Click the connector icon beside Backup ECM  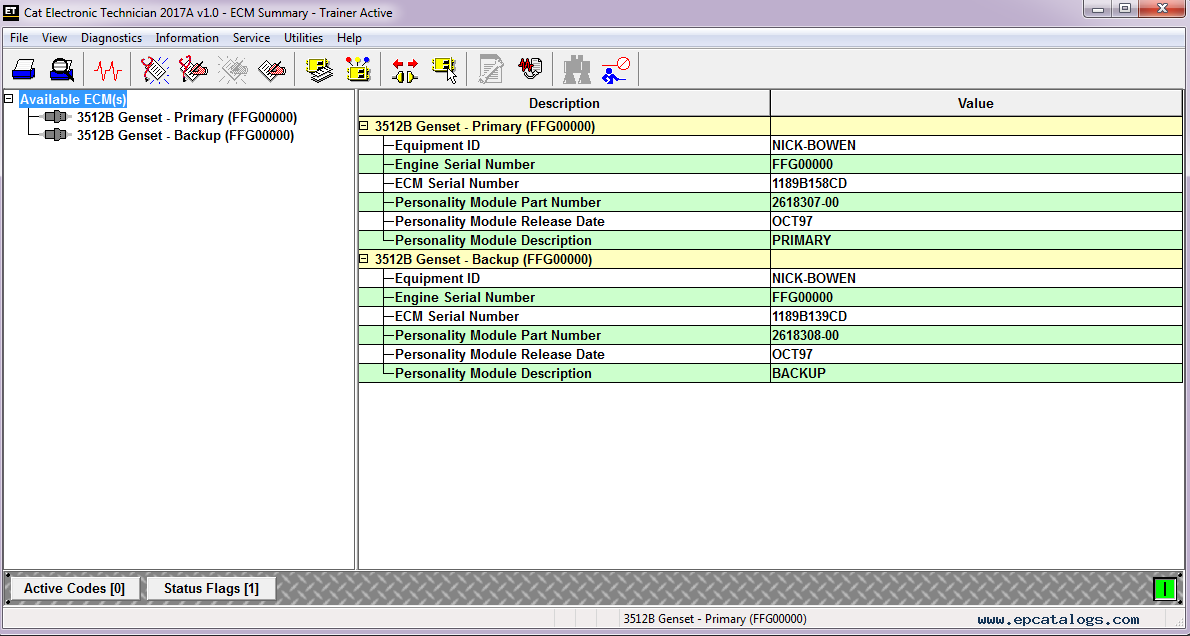pyautogui.click(x=58, y=135)
